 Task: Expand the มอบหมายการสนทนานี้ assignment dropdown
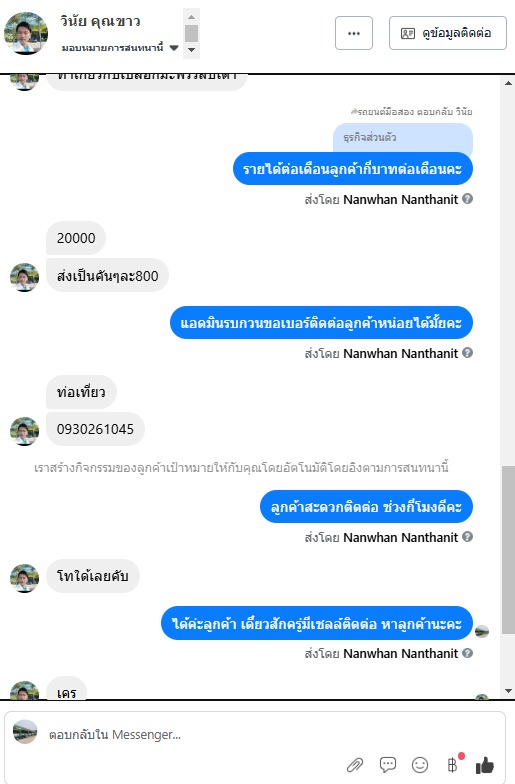(174, 48)
